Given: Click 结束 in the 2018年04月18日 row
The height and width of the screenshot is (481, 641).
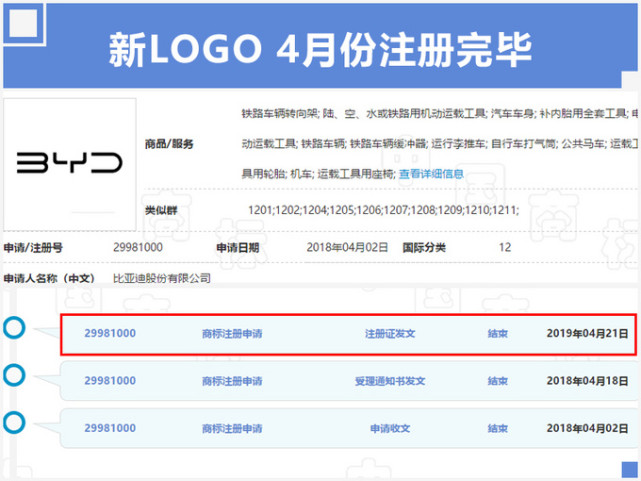Looking at the screenshot, I should coord(498,381).
